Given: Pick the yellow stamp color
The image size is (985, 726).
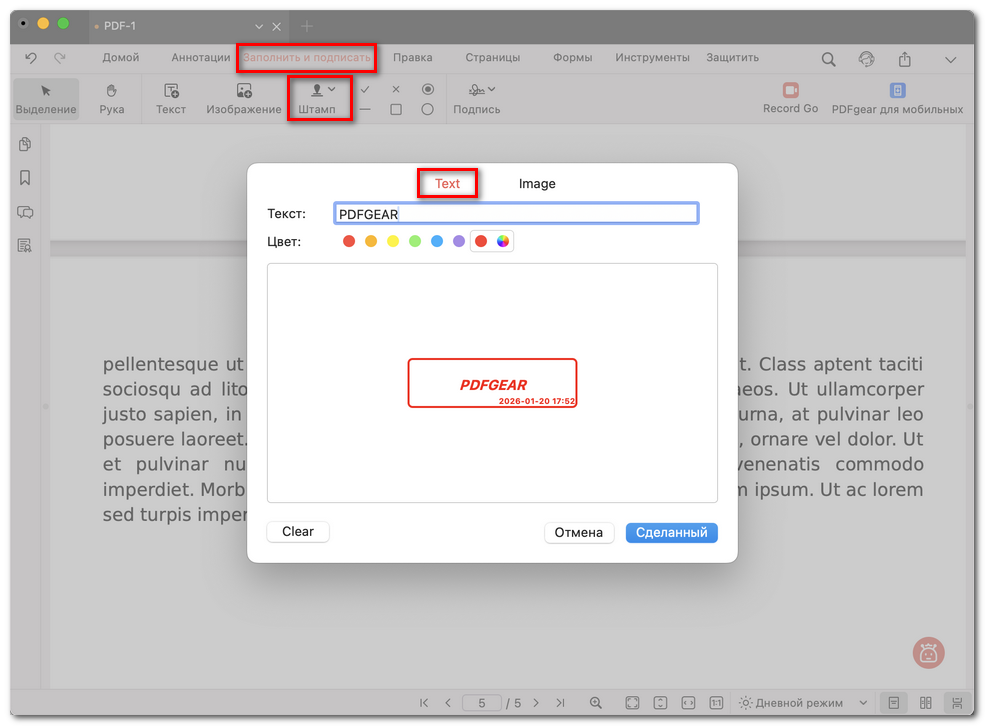Looking at the screenshot, I should click(393, 241).
